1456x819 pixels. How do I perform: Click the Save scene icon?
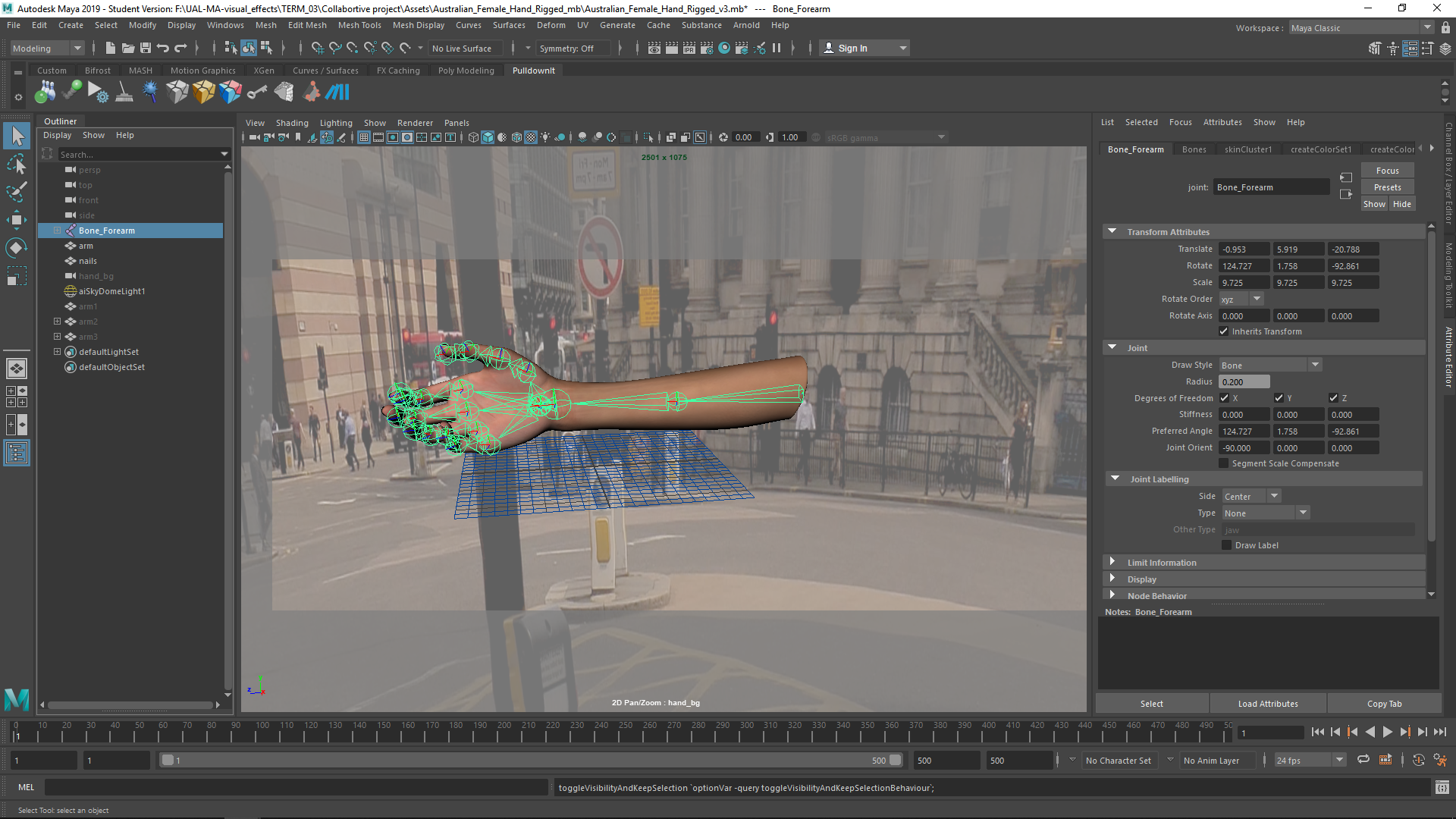pyautogui.click(x=145, y=48)
